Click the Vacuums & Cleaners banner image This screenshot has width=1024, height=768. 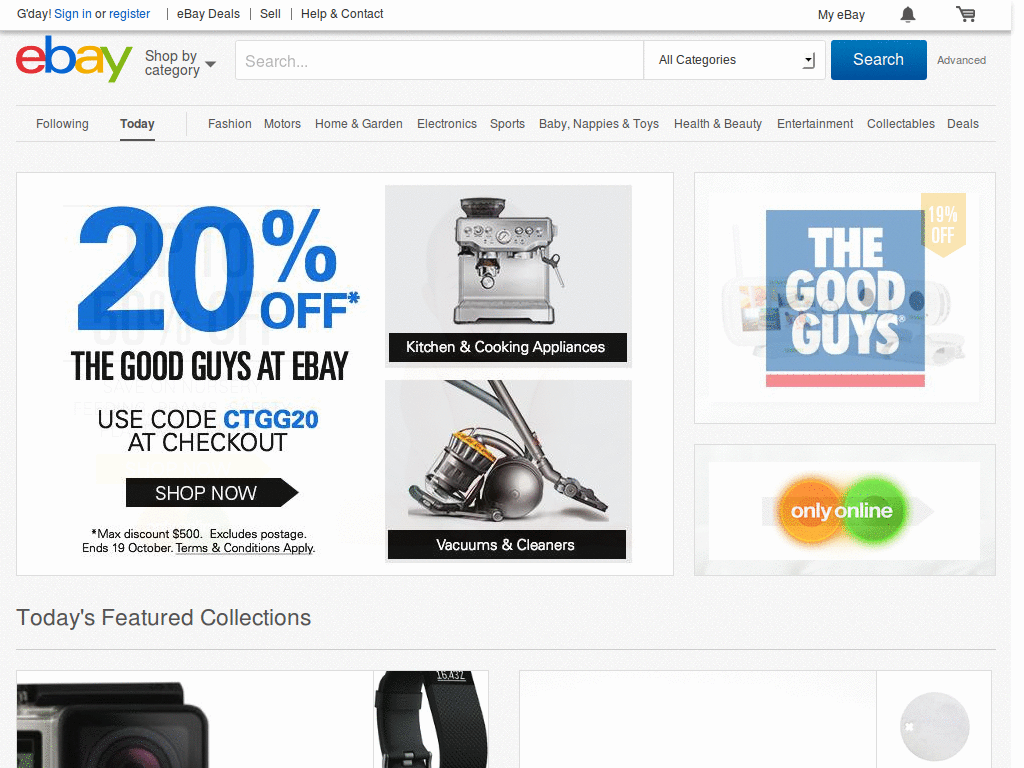coord(507,470)
